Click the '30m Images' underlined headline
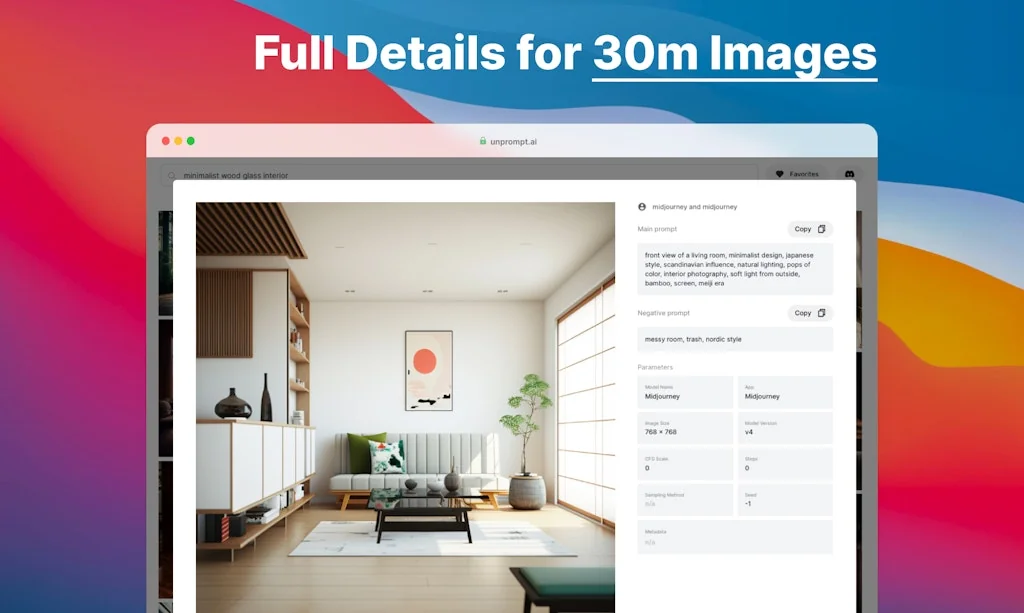 point(735,55)
